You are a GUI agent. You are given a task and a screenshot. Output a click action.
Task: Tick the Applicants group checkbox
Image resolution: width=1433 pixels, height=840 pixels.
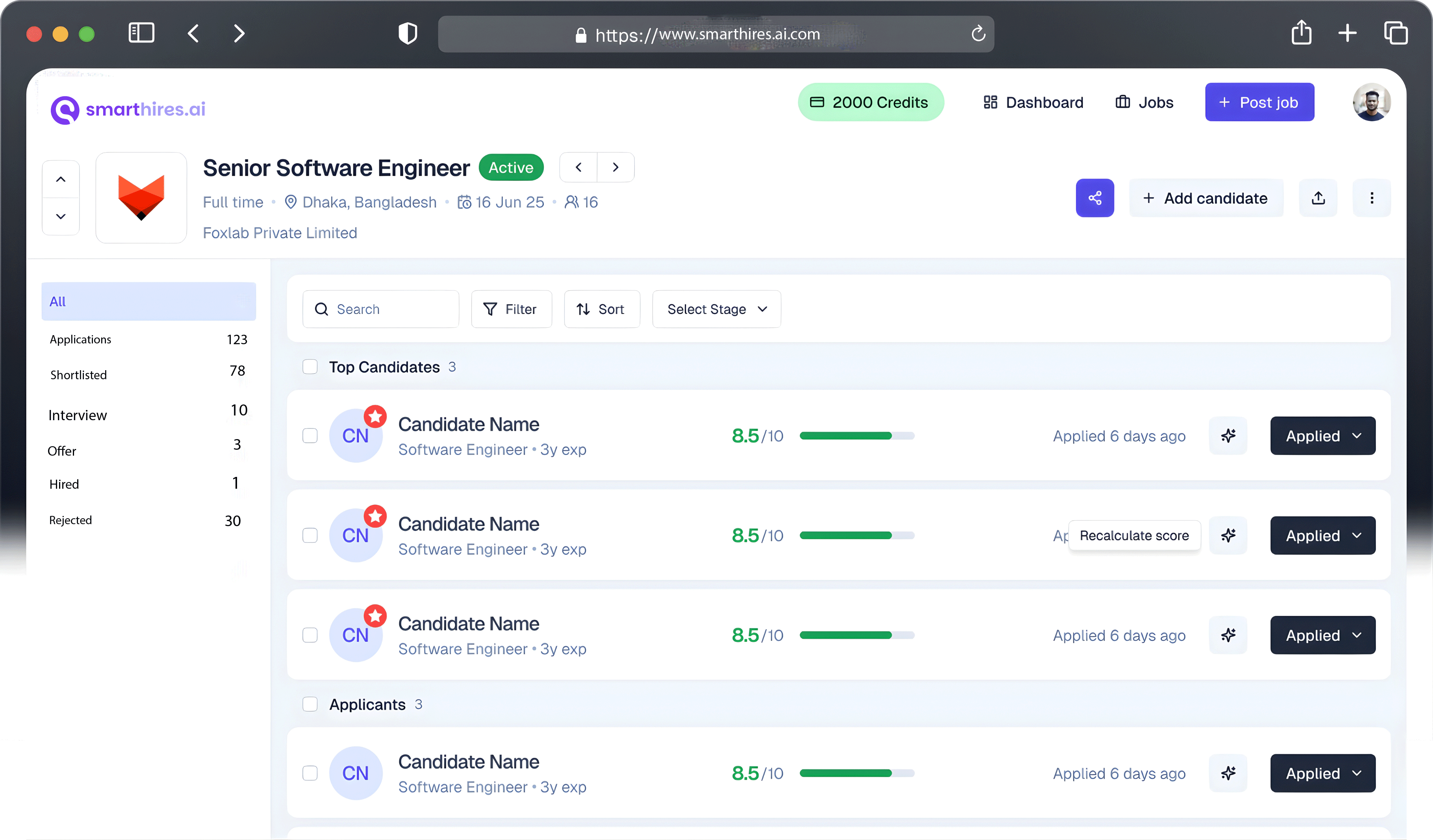310,704
